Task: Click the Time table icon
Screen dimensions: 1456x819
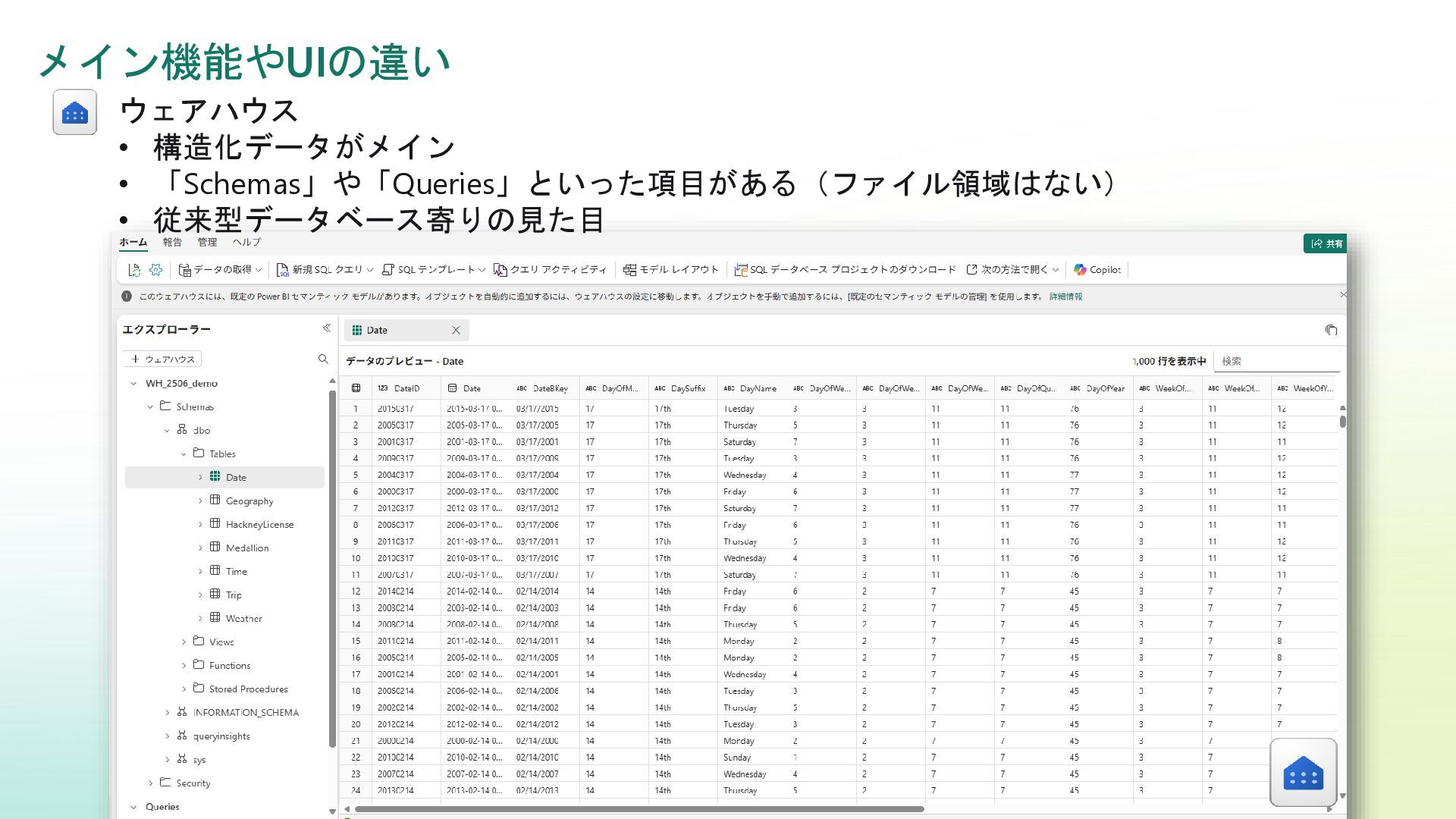Action: coord(215,570)
